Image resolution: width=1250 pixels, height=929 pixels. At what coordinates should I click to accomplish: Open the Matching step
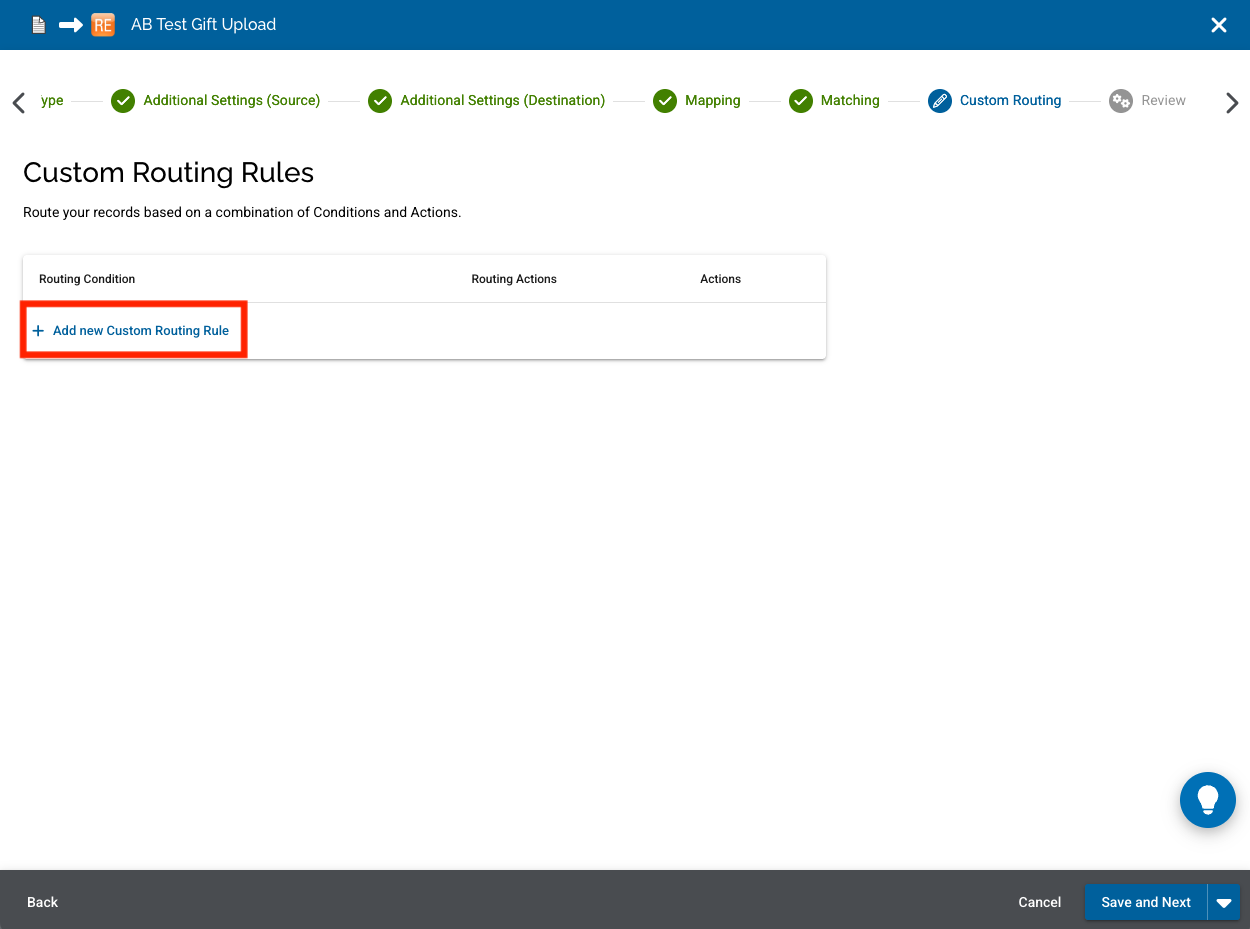tap(850, 100)
